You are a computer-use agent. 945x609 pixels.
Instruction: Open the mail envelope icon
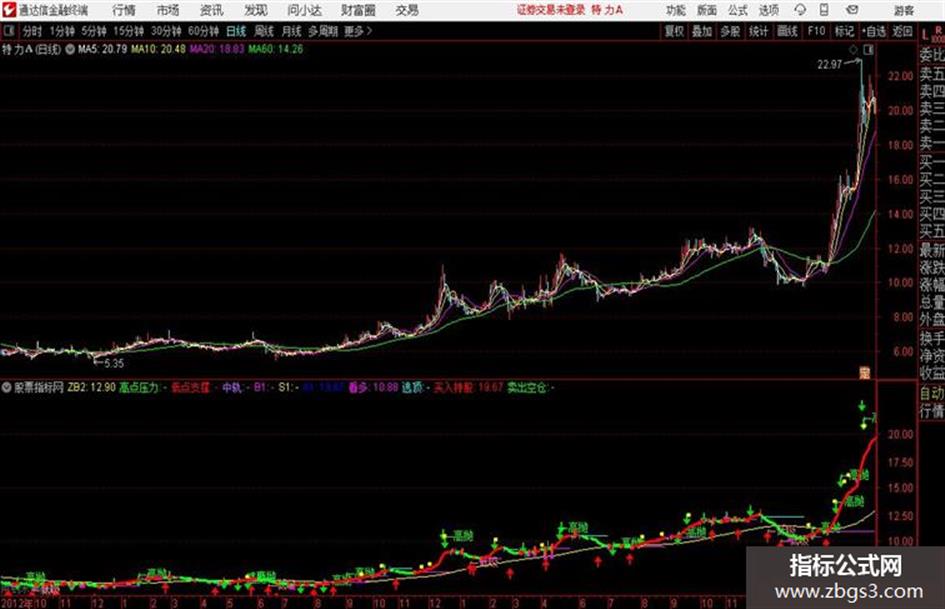tap(852, 10)
